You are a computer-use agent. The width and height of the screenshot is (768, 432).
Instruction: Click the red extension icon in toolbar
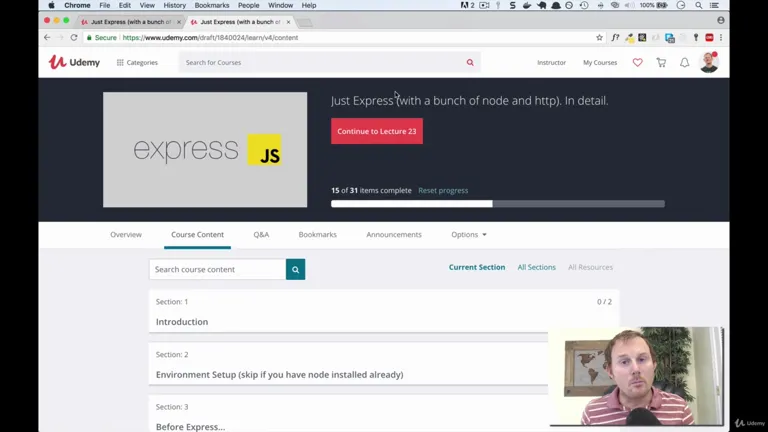709,38
